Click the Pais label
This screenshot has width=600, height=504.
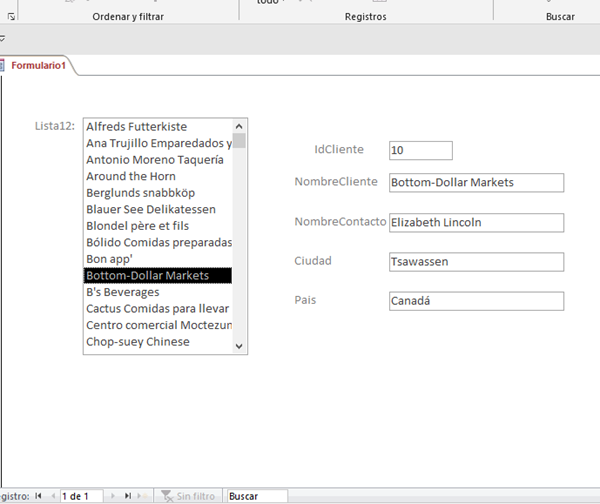[305, 300]
